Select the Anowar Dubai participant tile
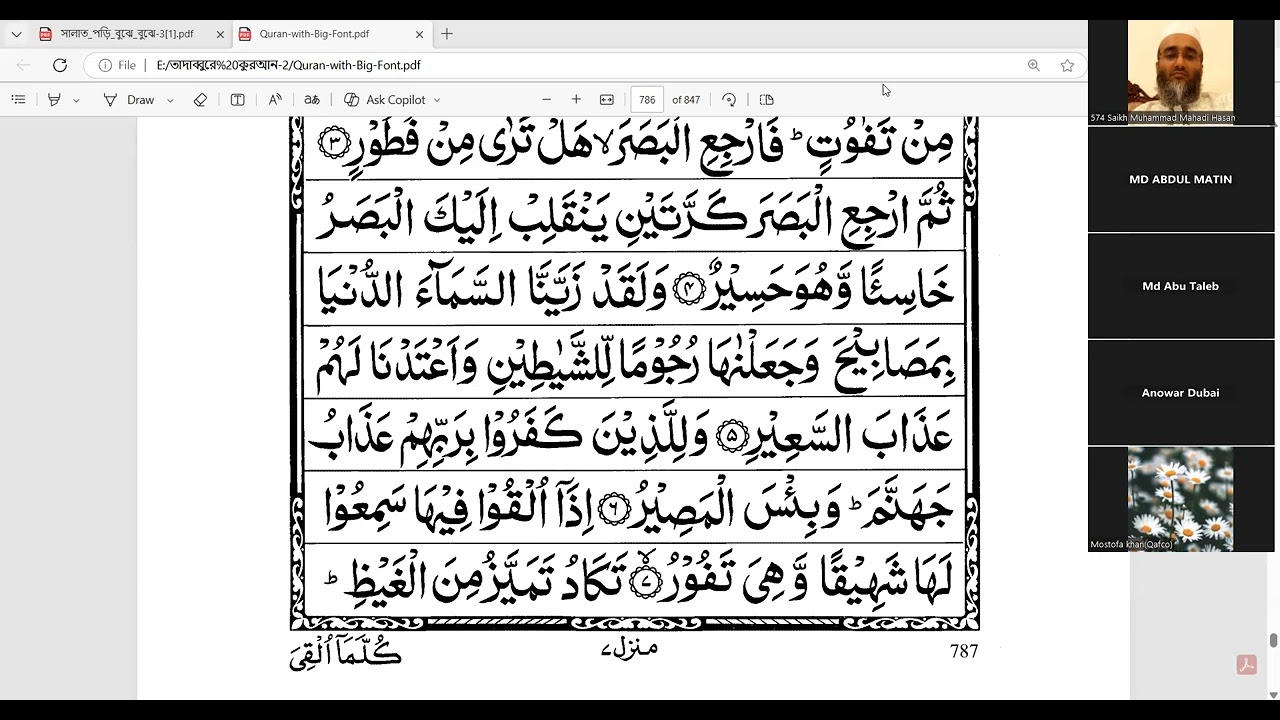The height and width of the screenshot is (720, 1280). (1181, 393)
